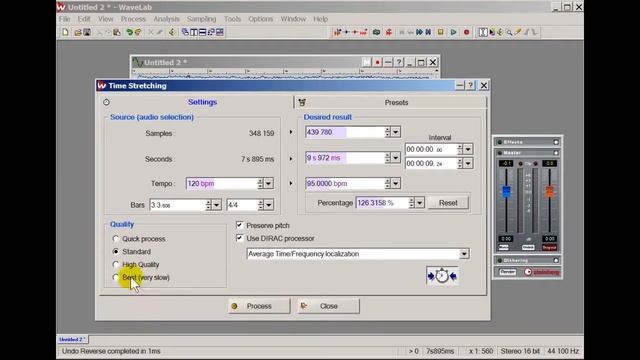Click the Interval end time 00:00:09 field
This screenshot has width=640, height=360.
(431, 164)
